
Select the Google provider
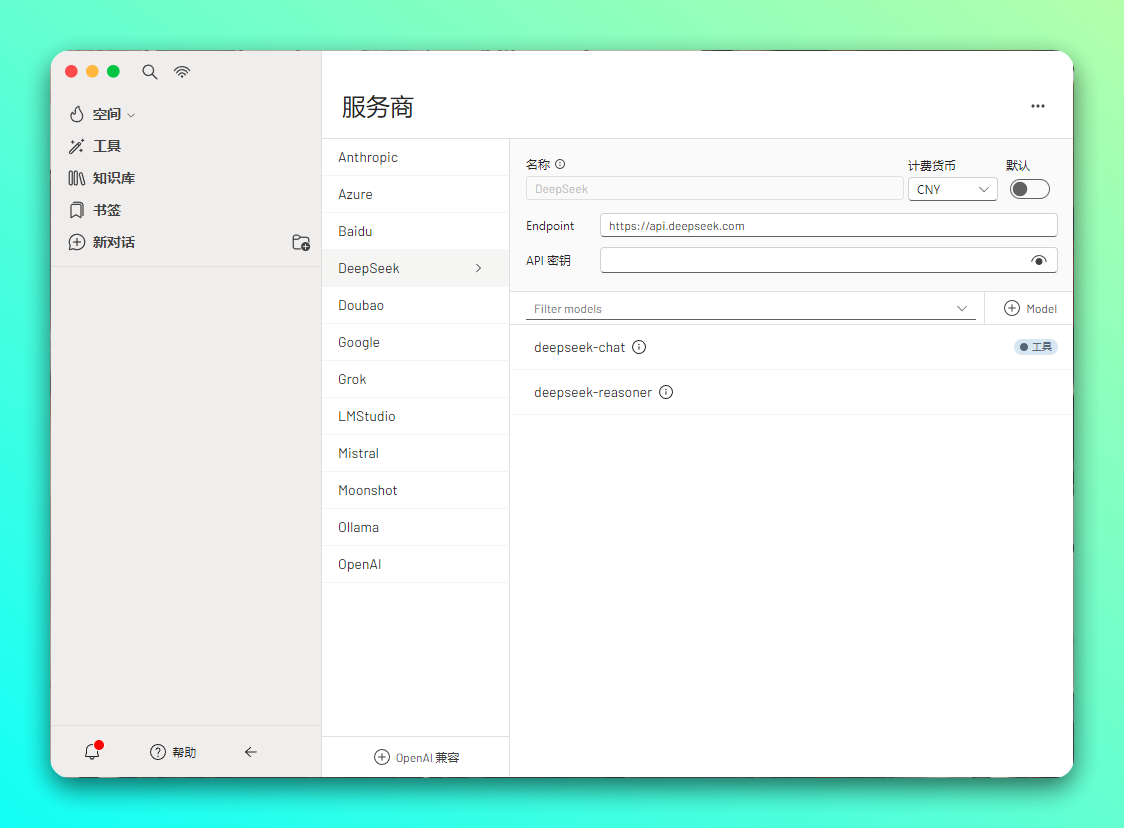pos(415,343)
